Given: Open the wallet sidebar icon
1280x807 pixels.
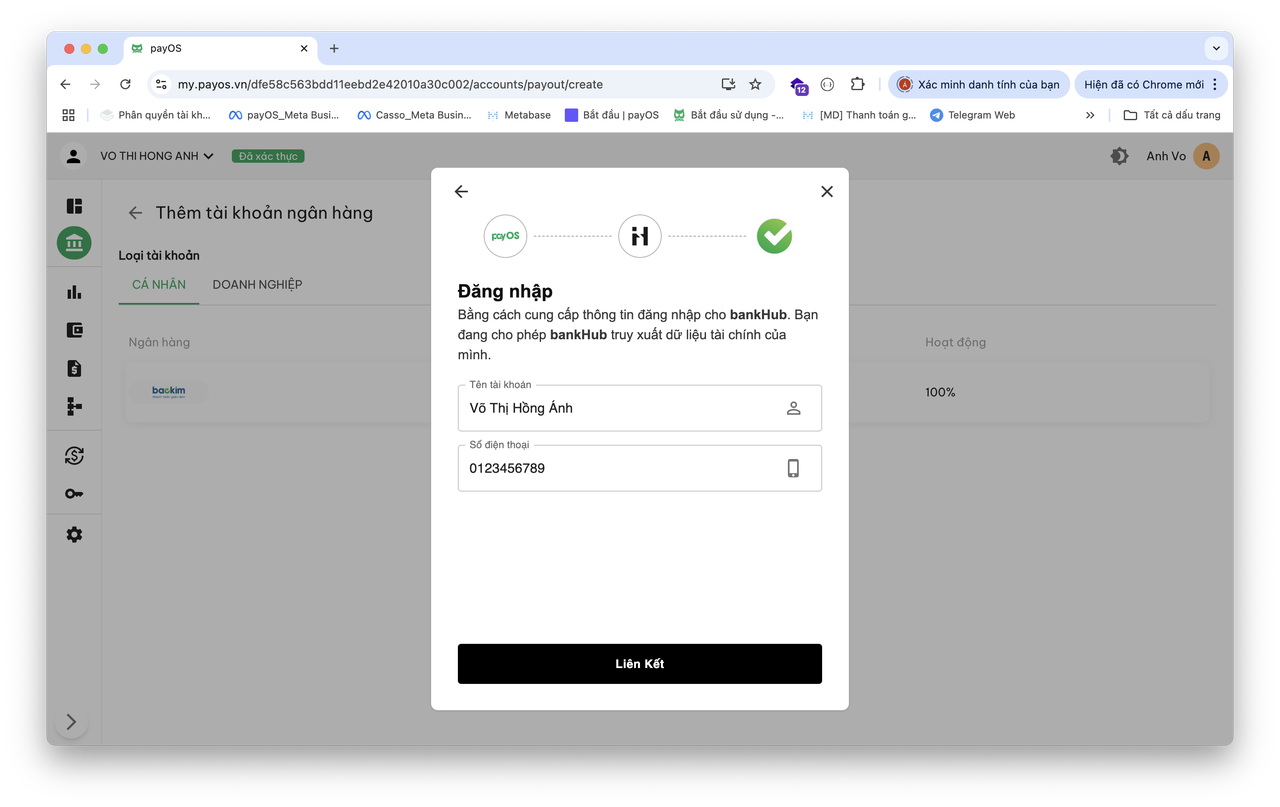Looking at the screenshot, I should click(74, 330).
